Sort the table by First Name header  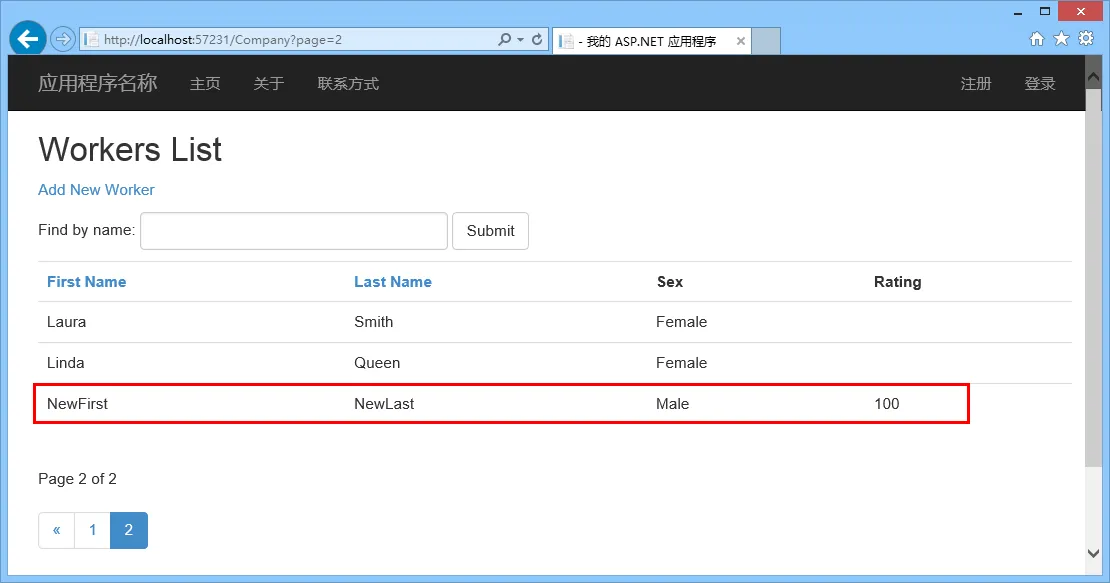[87, 282]
